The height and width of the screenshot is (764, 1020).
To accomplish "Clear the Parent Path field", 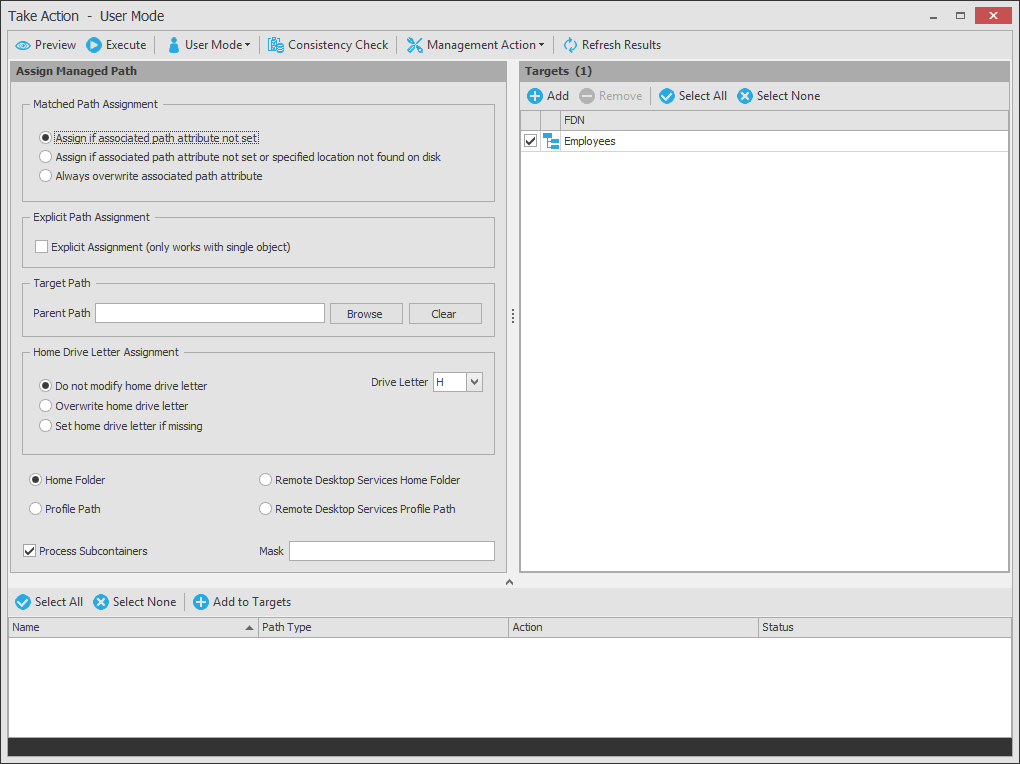I will pyautogui.click(x=444, y=314).
